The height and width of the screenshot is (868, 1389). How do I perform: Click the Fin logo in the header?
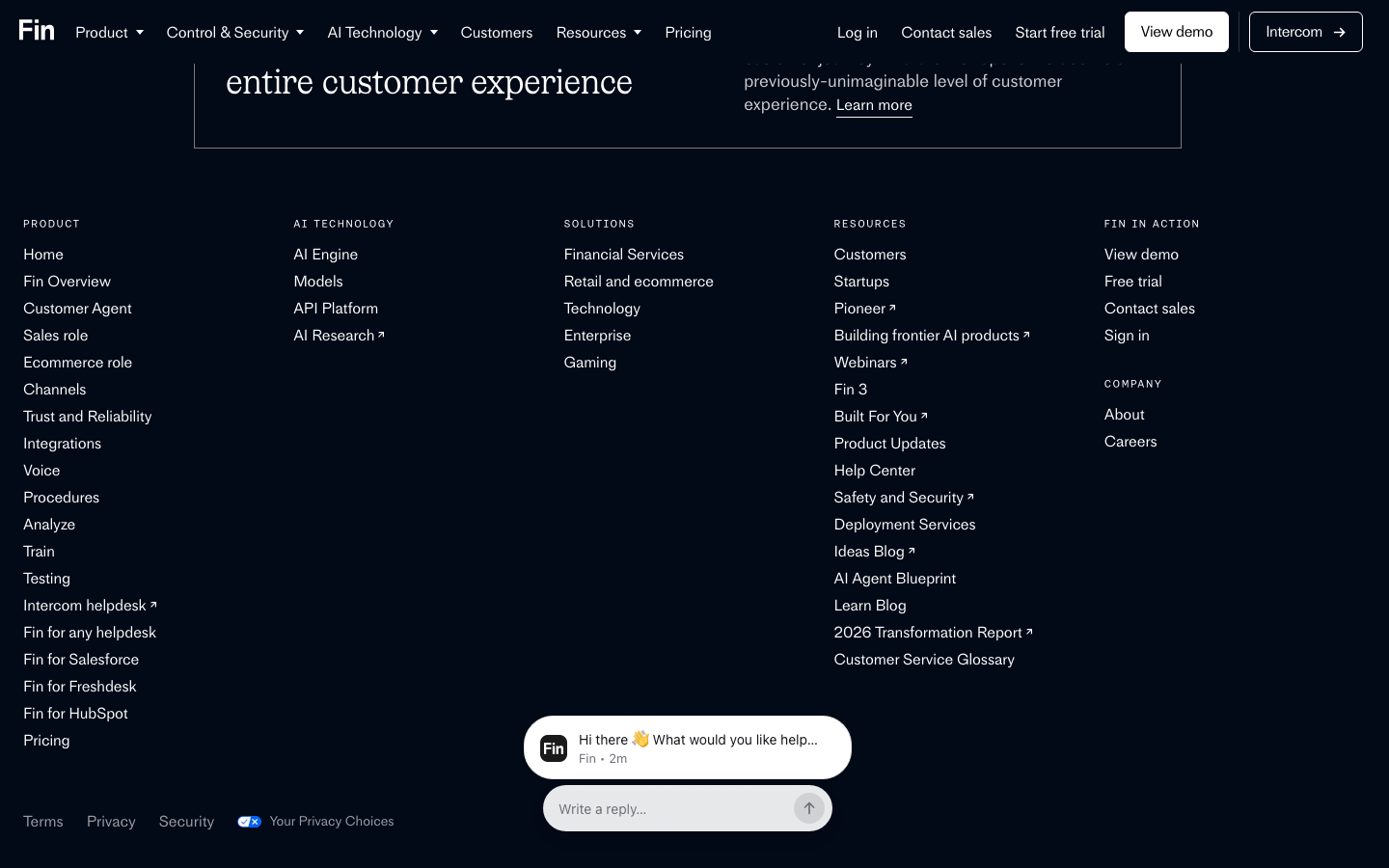tap(37, 31)
